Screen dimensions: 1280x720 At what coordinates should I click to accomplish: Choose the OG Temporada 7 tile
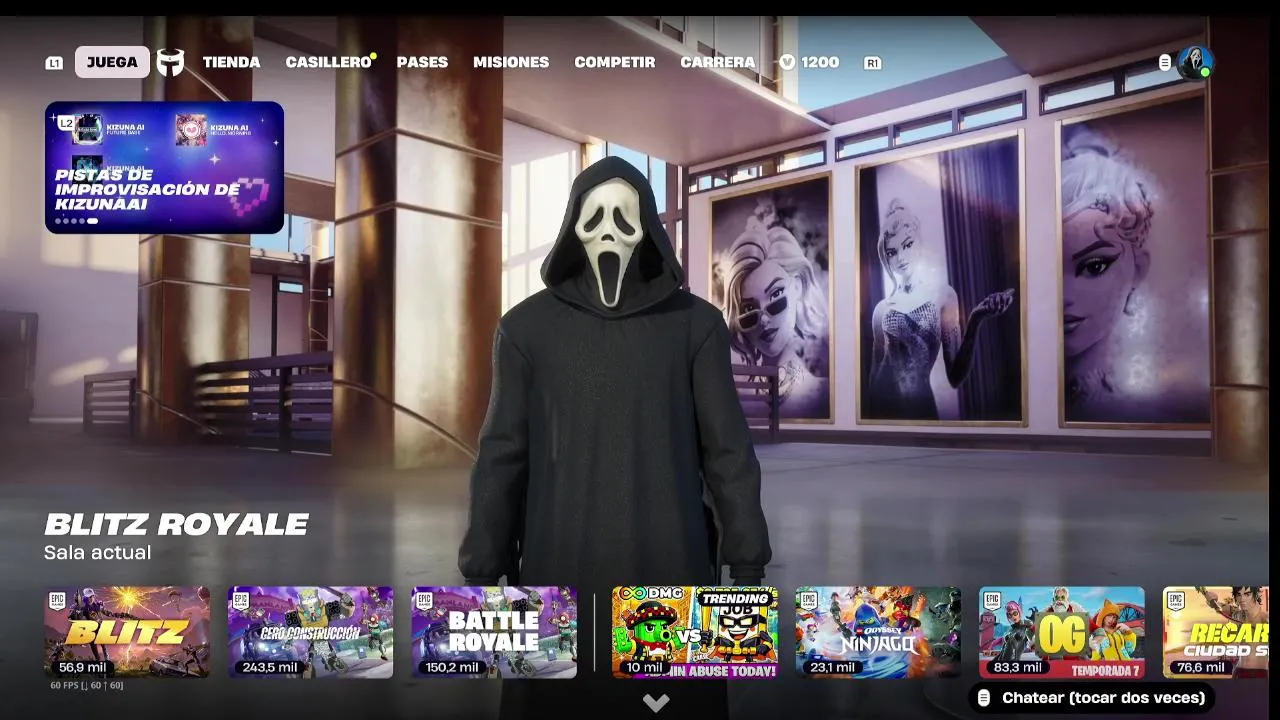[x=1062, y=632]
